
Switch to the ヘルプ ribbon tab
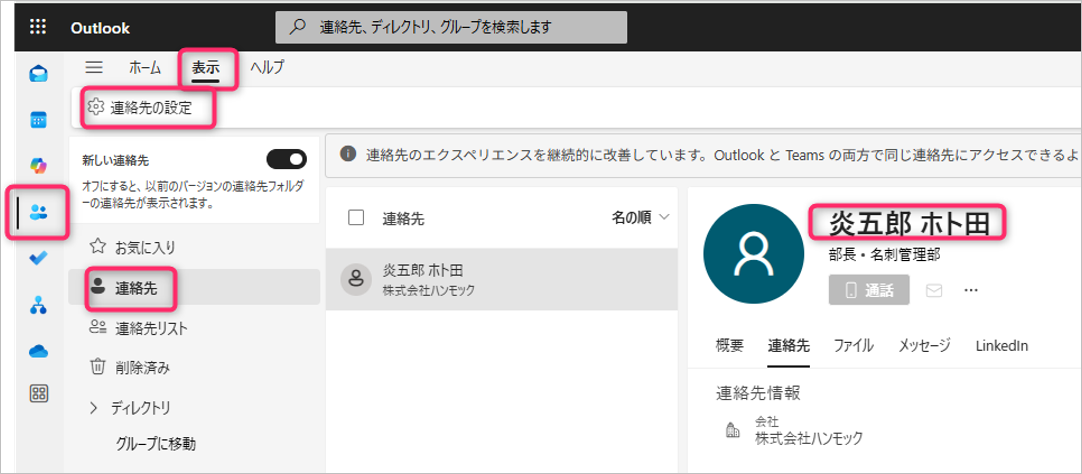267,67
